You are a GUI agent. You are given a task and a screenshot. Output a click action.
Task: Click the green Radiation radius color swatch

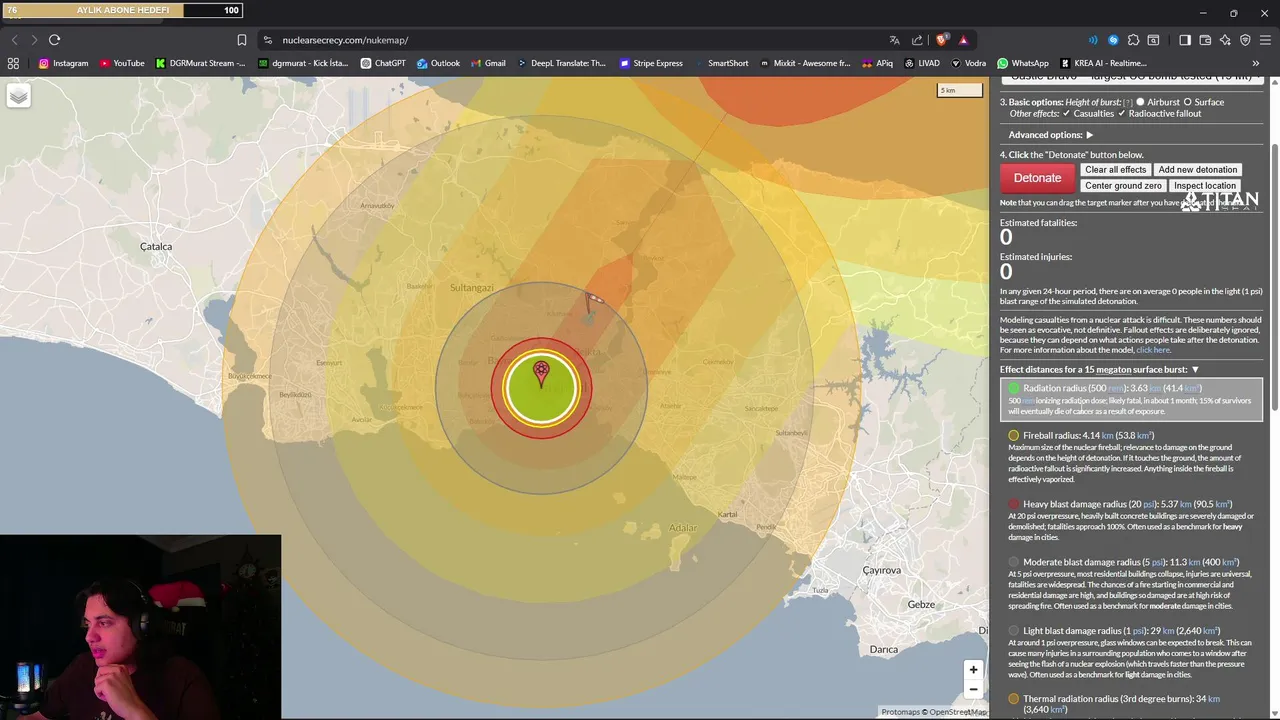[1013, 388]
